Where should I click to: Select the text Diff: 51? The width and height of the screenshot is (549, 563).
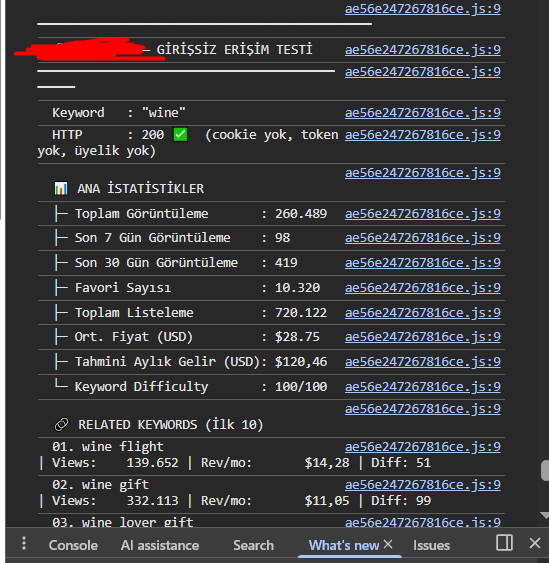click(x=401, y=462)
